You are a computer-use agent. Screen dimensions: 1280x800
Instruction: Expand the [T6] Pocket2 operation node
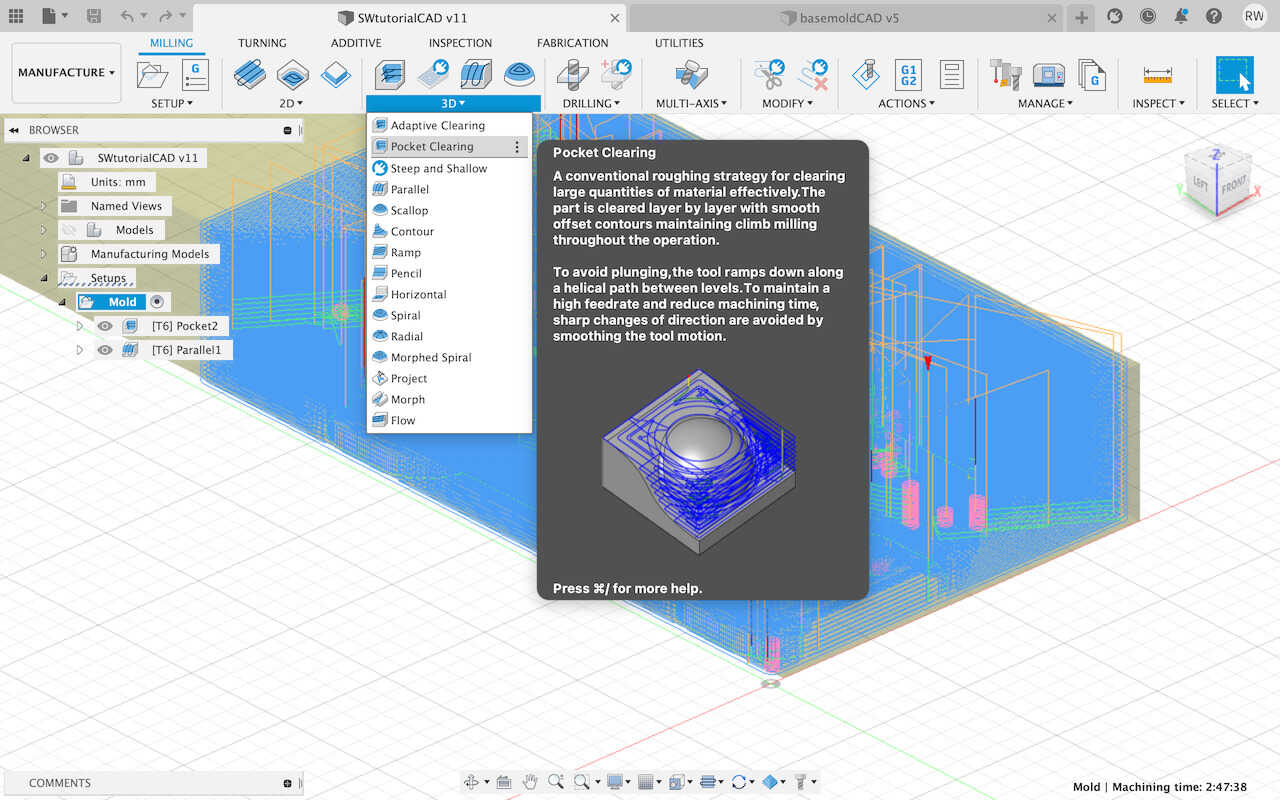[x=80, y=326]
